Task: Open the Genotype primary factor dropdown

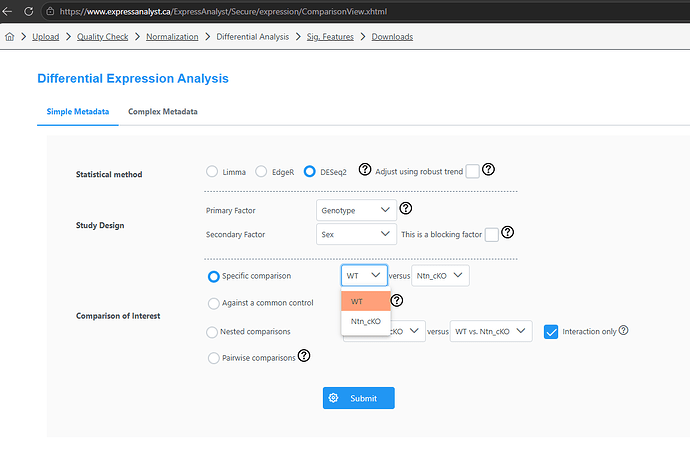Action: coord(356,210)
